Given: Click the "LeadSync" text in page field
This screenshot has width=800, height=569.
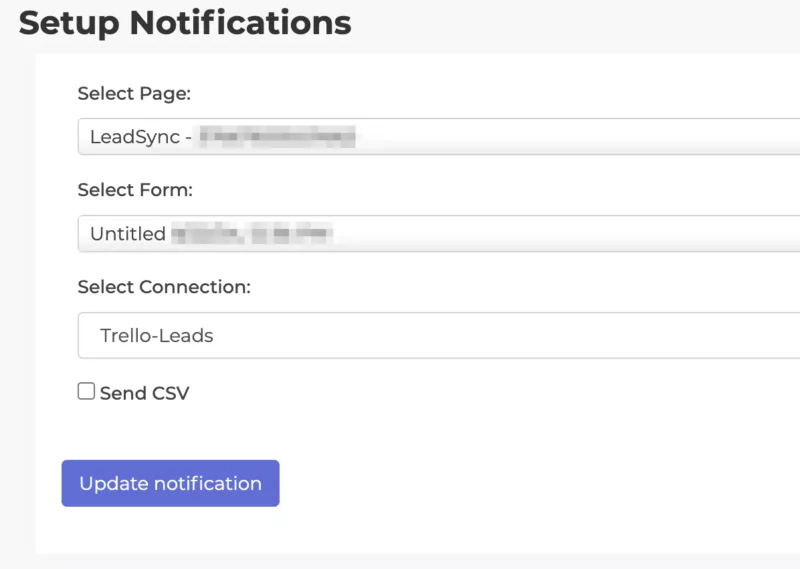Looking at the screenshot, I should 129,137.
